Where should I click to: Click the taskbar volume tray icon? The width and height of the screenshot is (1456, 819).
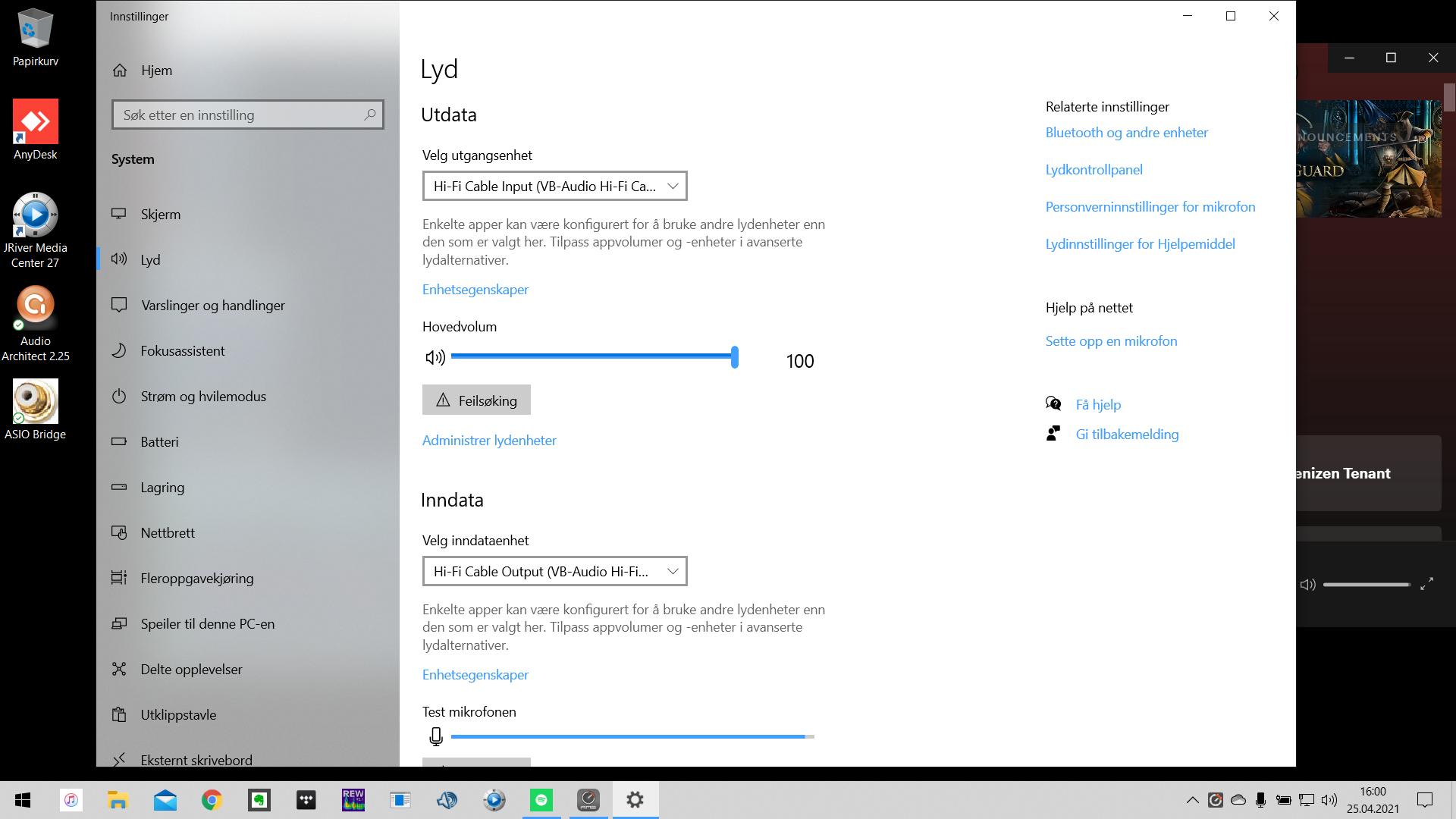[x=1329, y=800]
